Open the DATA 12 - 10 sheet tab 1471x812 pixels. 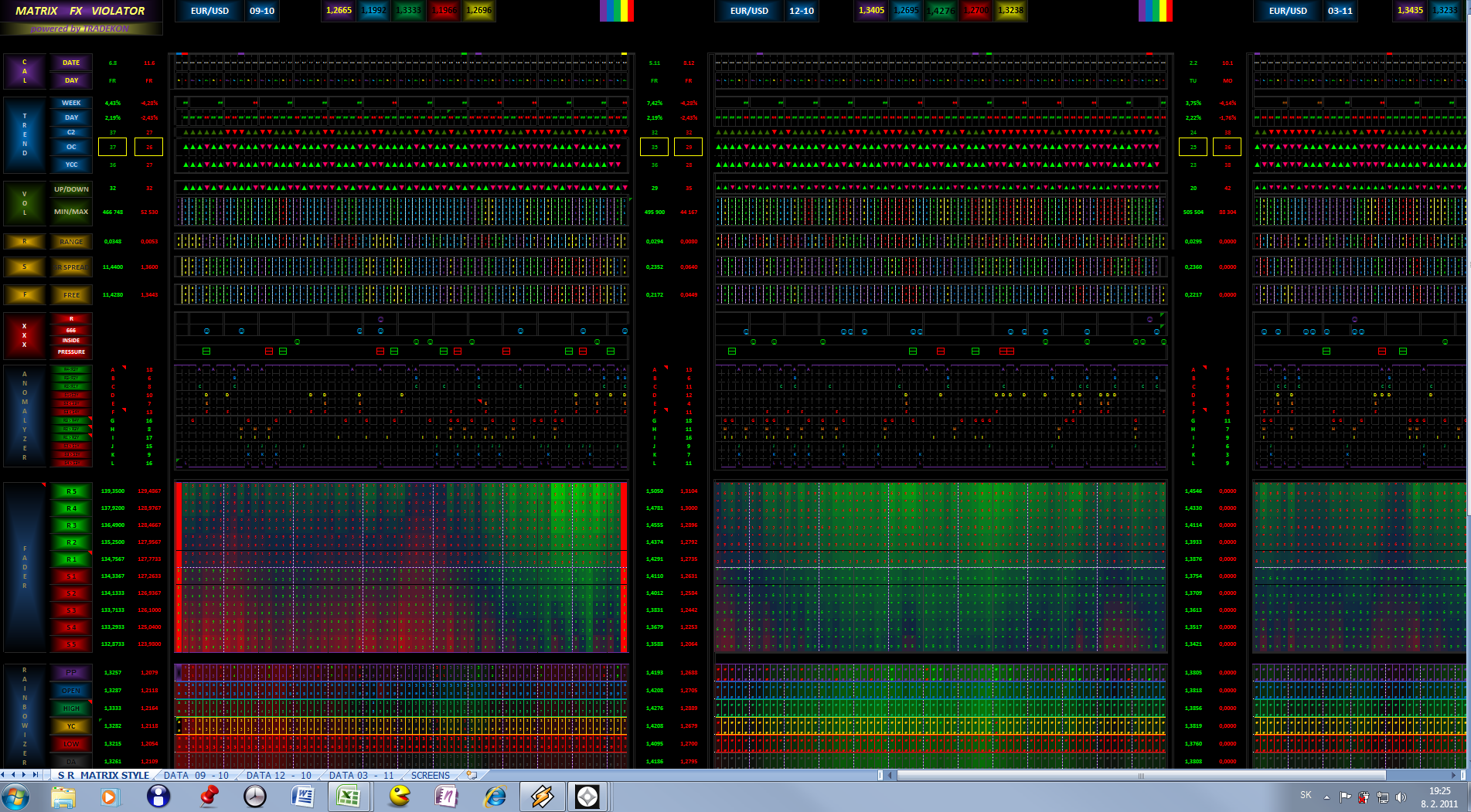279,775
